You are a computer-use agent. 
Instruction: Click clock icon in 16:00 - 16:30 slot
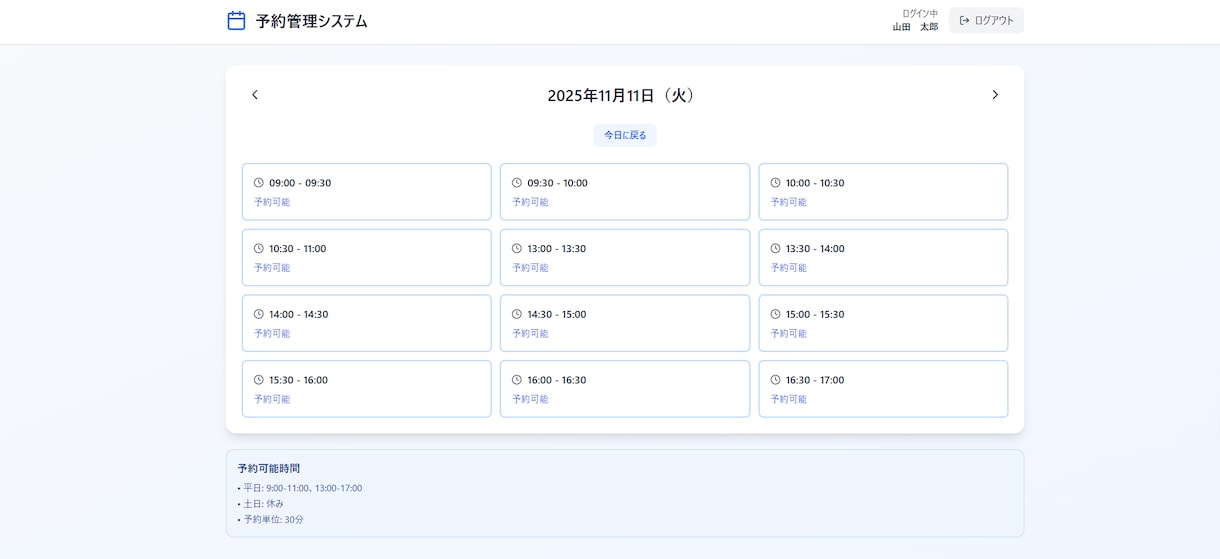click(x=517, y=380)
